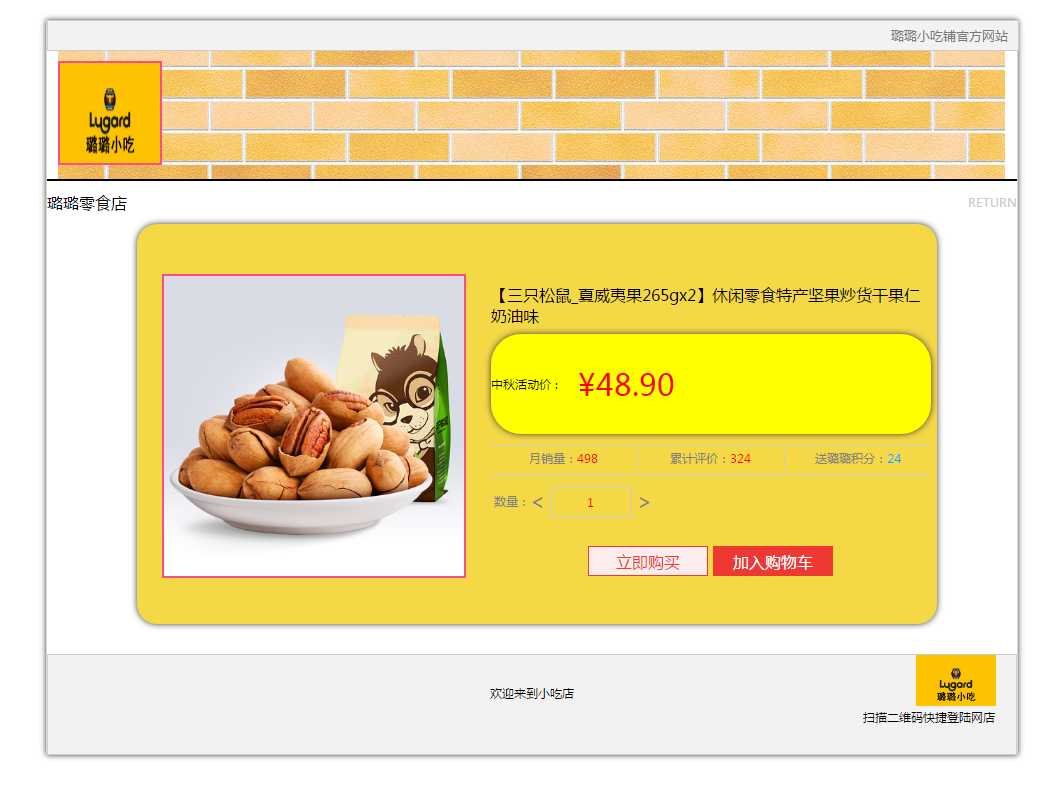Click the ¥48.90 price text
The height and width of the screenshot is (806, 1063).
point(626,385)
